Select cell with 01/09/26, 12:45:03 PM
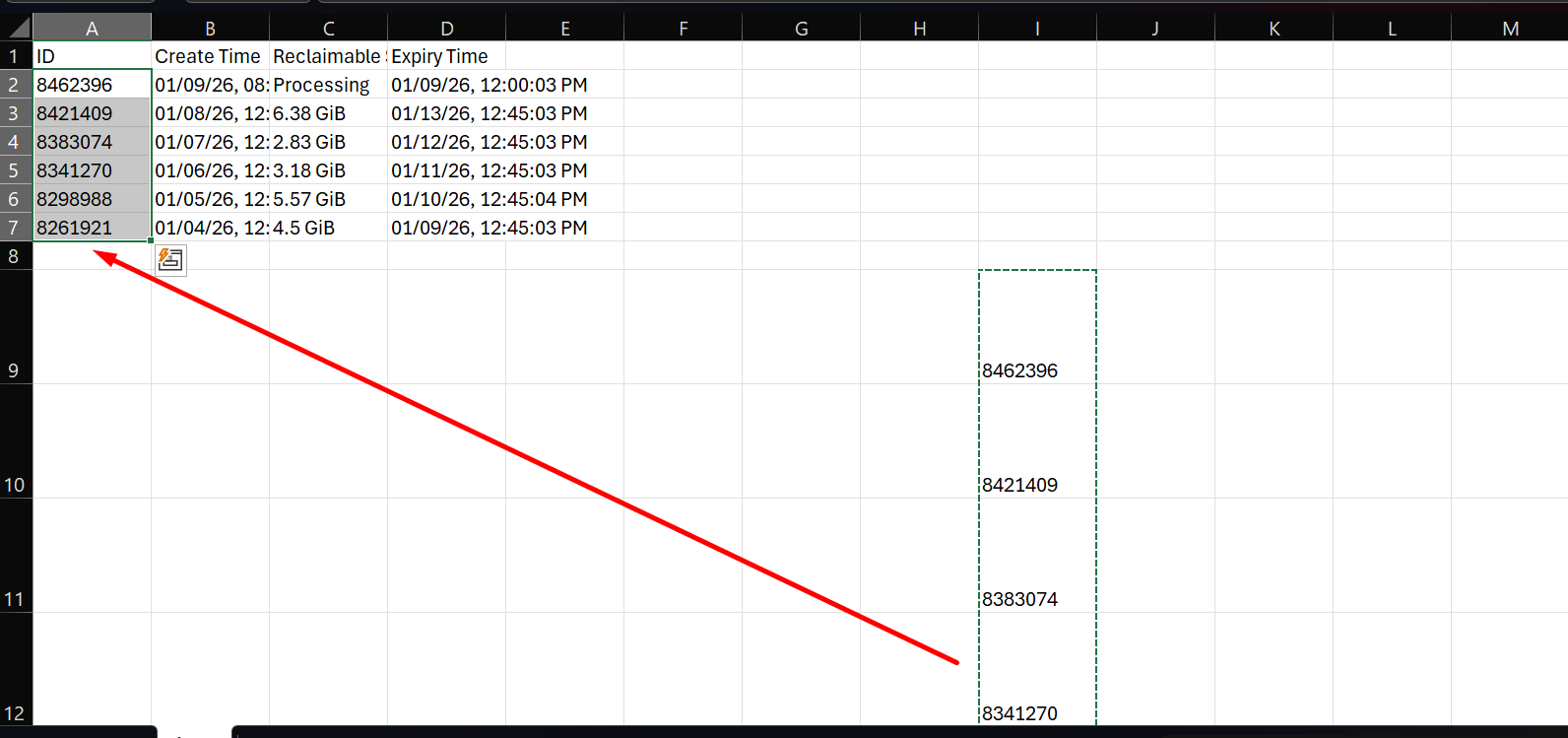This screenshot has height=738, width=1568. point(446,228)
